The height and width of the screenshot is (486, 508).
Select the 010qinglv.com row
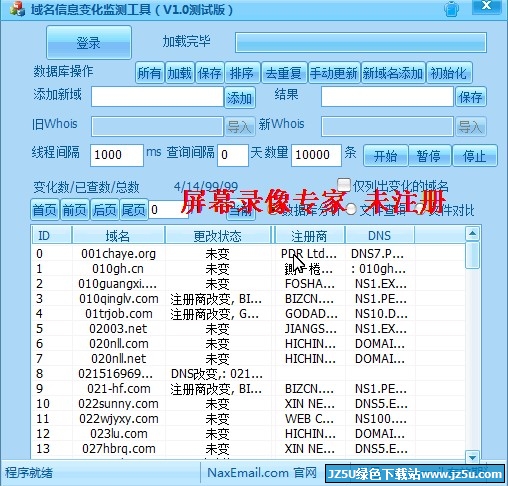(x=248, y=299)
